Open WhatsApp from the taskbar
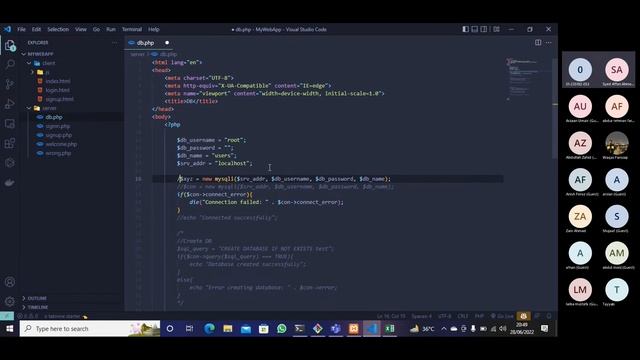 282,329
